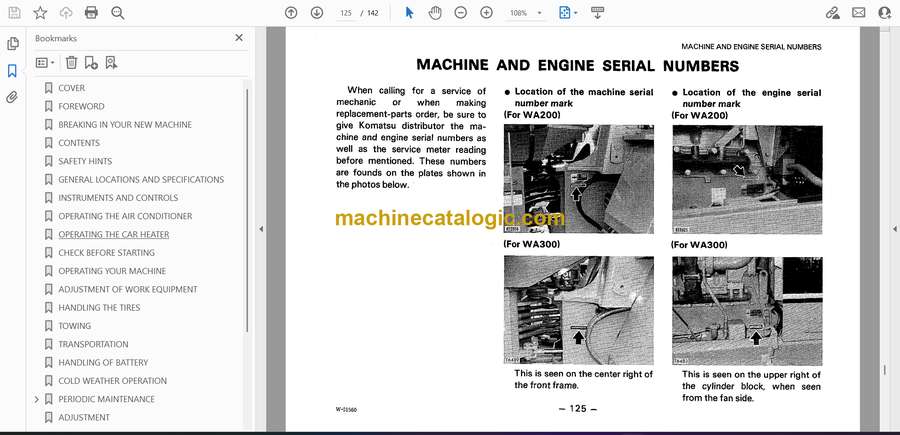Screen dimensions: 900x435
Task: Open TRANSPORTATION bookmark
Action: (93, 344)
